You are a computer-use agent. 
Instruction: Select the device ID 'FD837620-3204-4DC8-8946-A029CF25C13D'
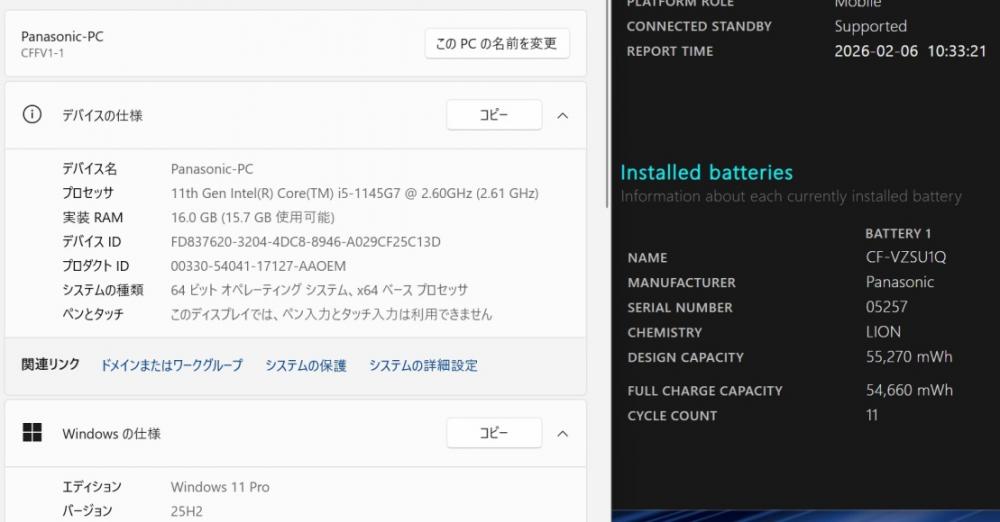[x=305, y=241]
